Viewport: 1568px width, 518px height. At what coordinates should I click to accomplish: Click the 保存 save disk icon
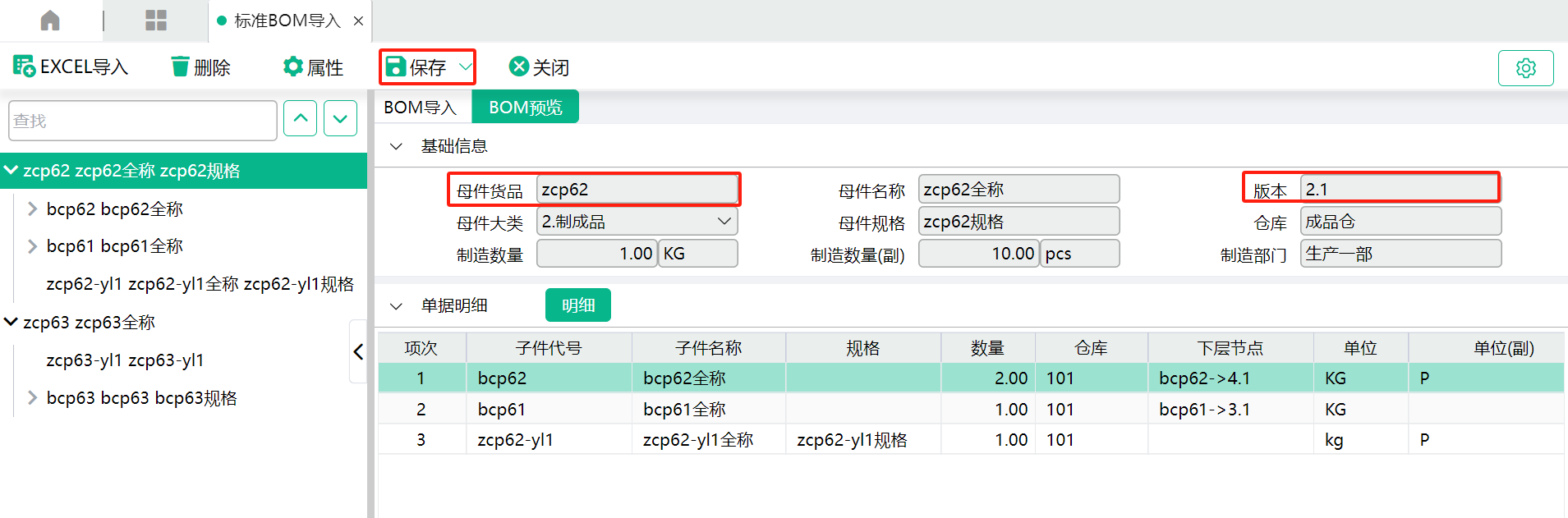[396, 66]
